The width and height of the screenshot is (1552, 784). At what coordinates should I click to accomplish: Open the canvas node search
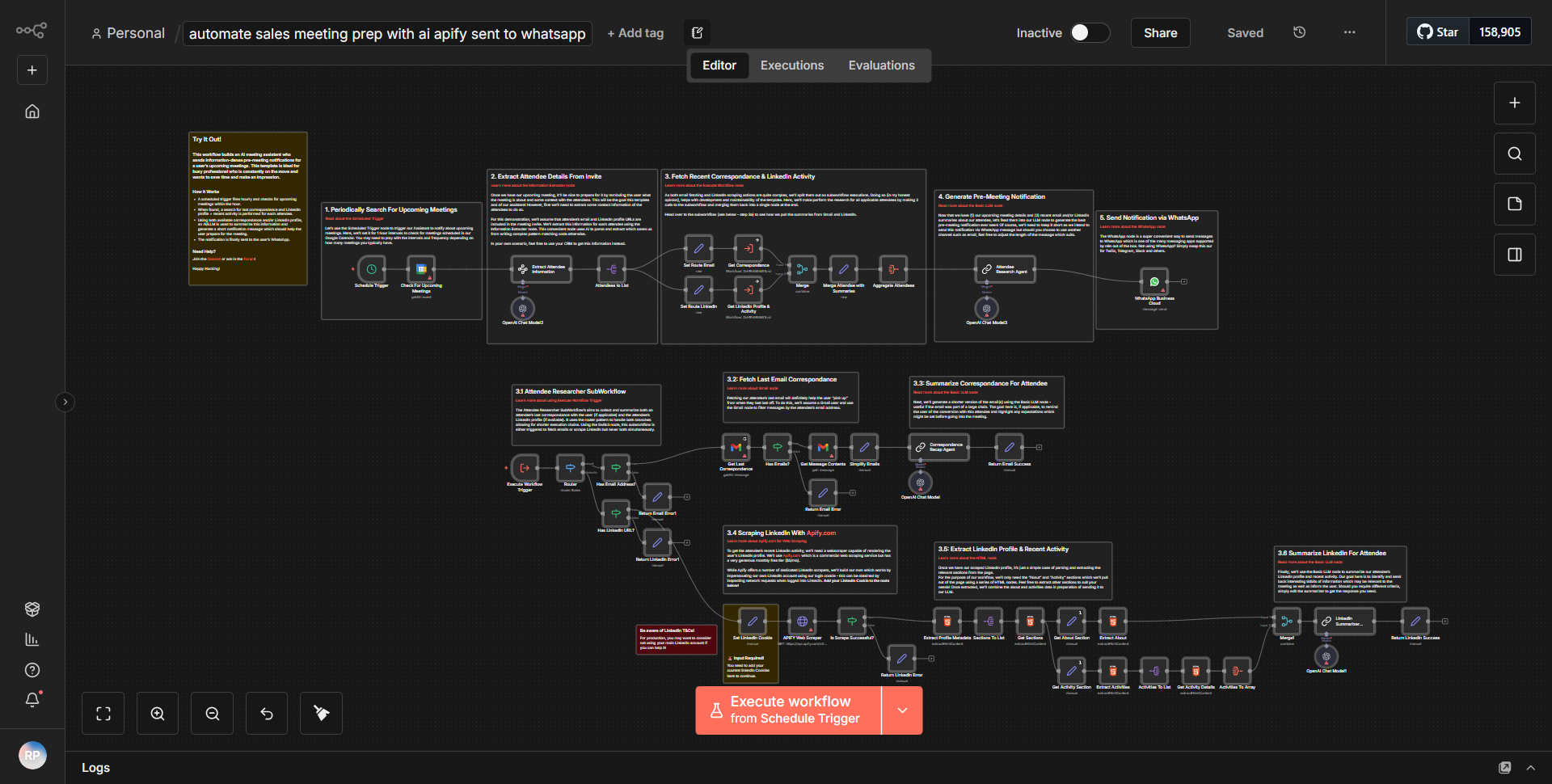click(x=1515, y=154)
